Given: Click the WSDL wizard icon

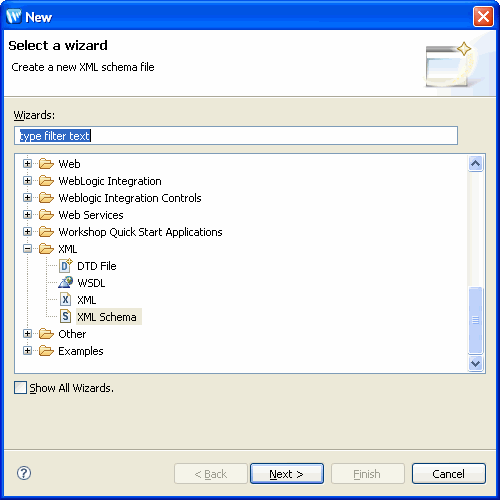Looking at the screenshot, I should tap(66, 282).
